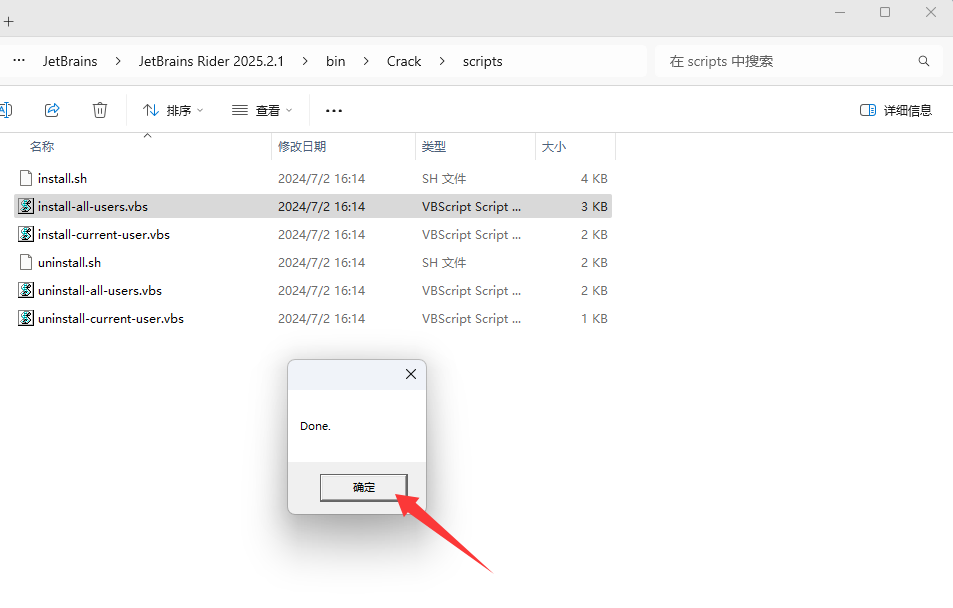This screenshot has width=953, height=608.
Task: Click the 1 KB size of uninstall-current-user.vbs
Action: [x=594, y=319]
